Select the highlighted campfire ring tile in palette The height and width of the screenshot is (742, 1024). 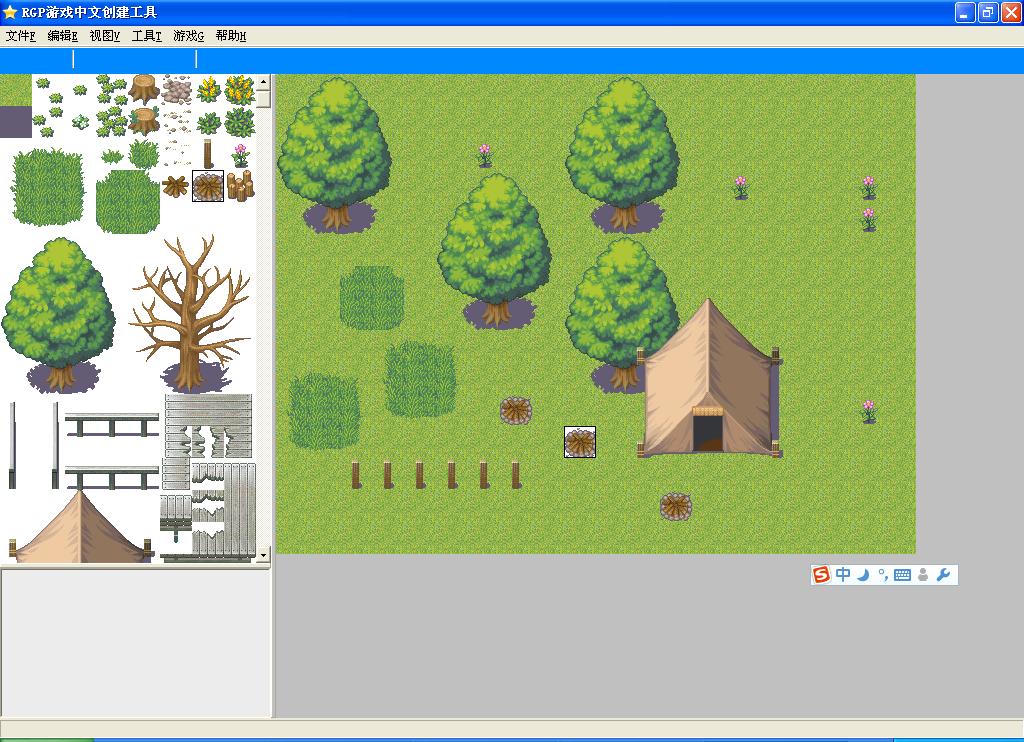pos(208,186)
